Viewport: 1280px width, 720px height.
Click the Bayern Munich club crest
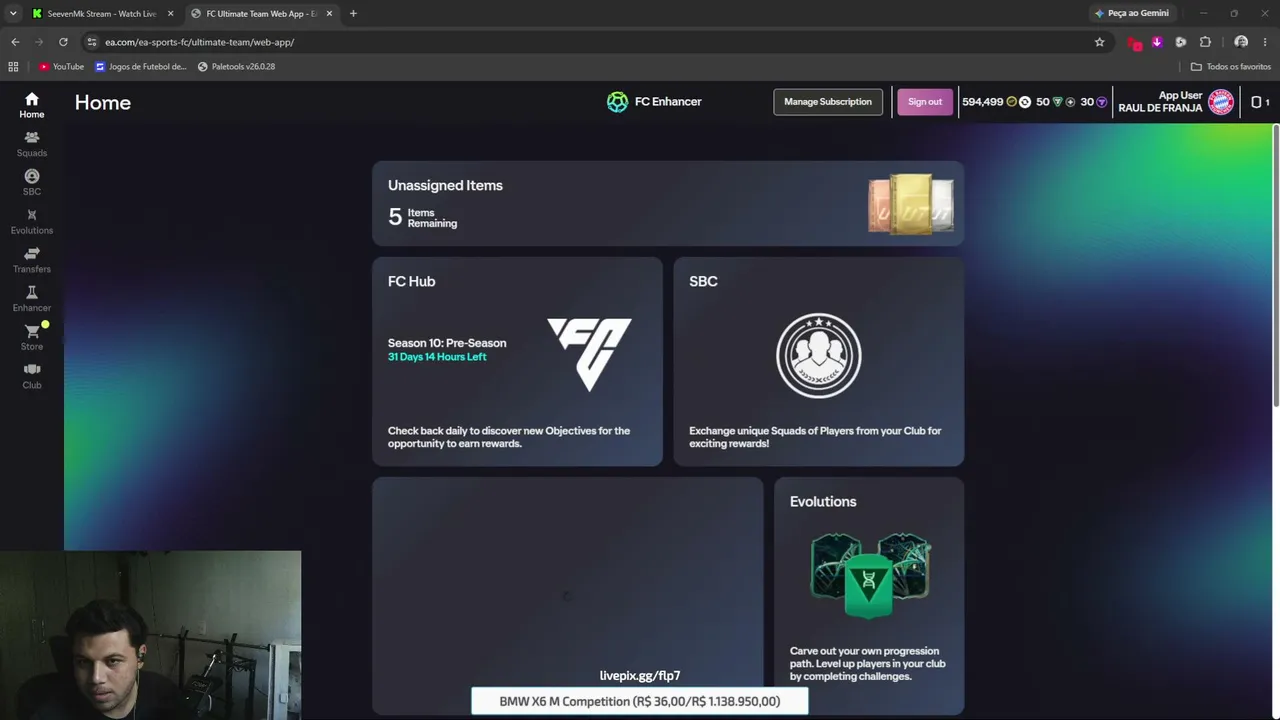coord(1221,102)
